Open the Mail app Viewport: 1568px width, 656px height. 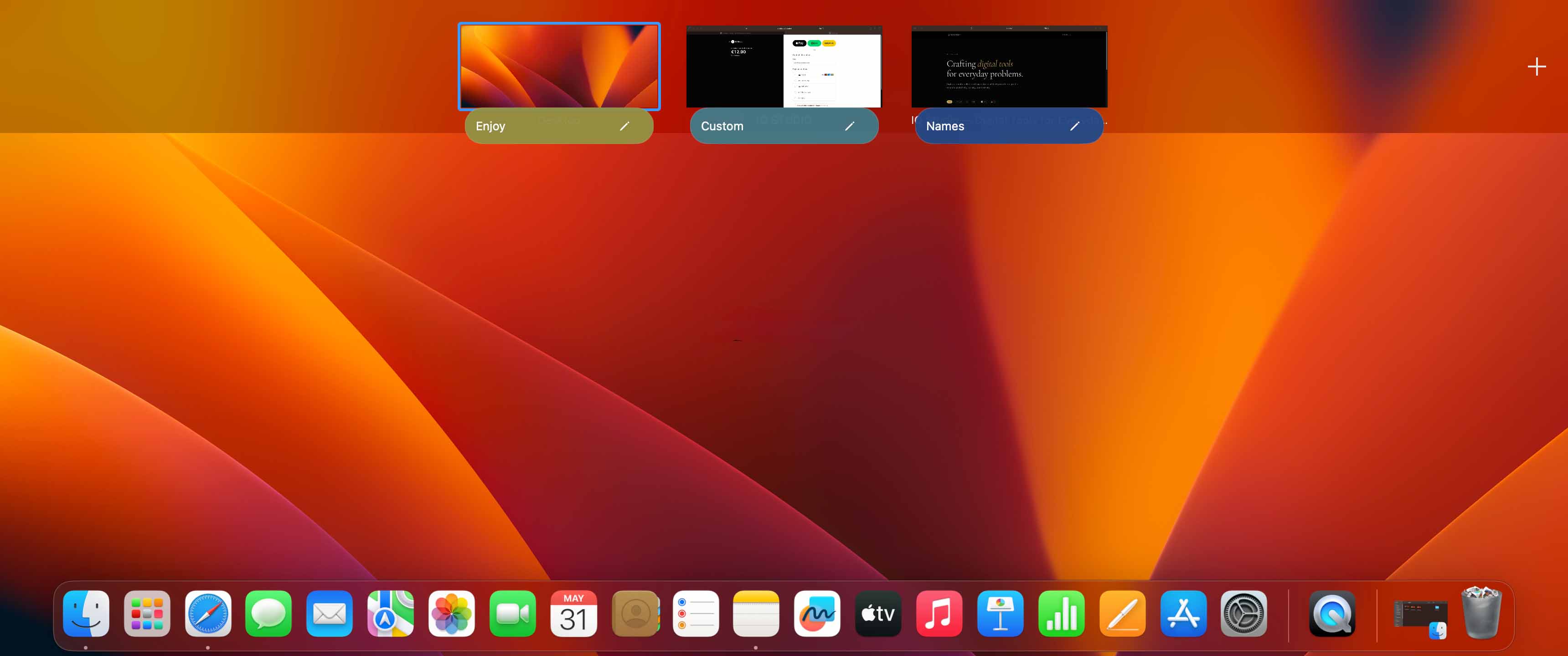pyautogui.click(x=329, y=613)
